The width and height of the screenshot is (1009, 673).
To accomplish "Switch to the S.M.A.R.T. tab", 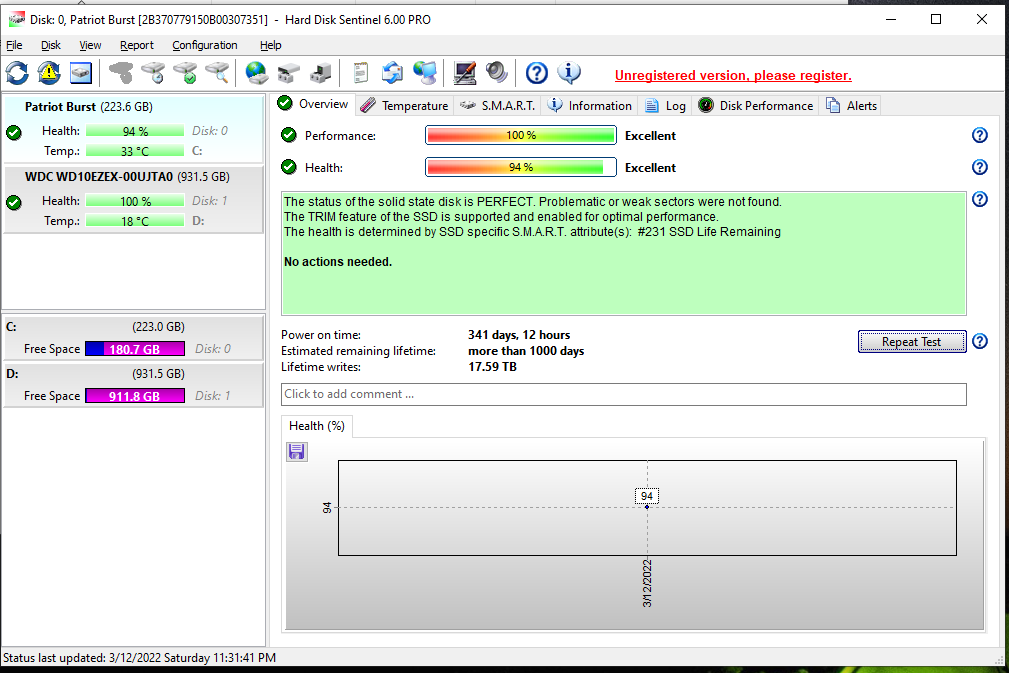I will pyautogui.click(x=497, y=106).
